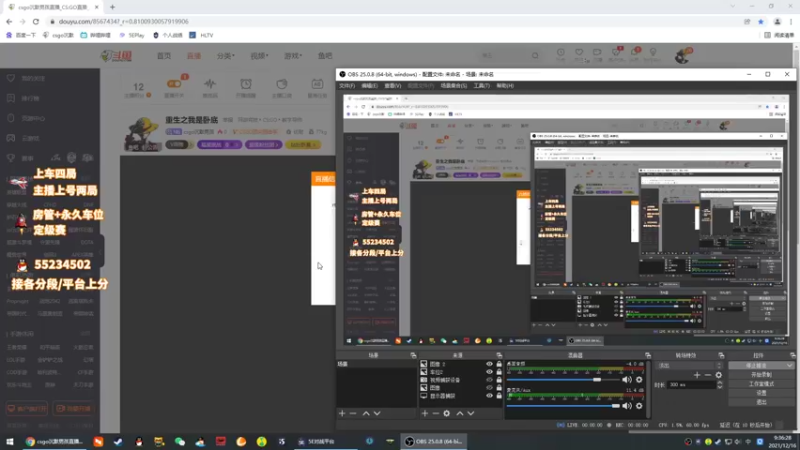Image resolution: width=800 pixels, height=450 pixels.
Task: Bookmark page with Chrome star icon
Action: coord(761,21)
